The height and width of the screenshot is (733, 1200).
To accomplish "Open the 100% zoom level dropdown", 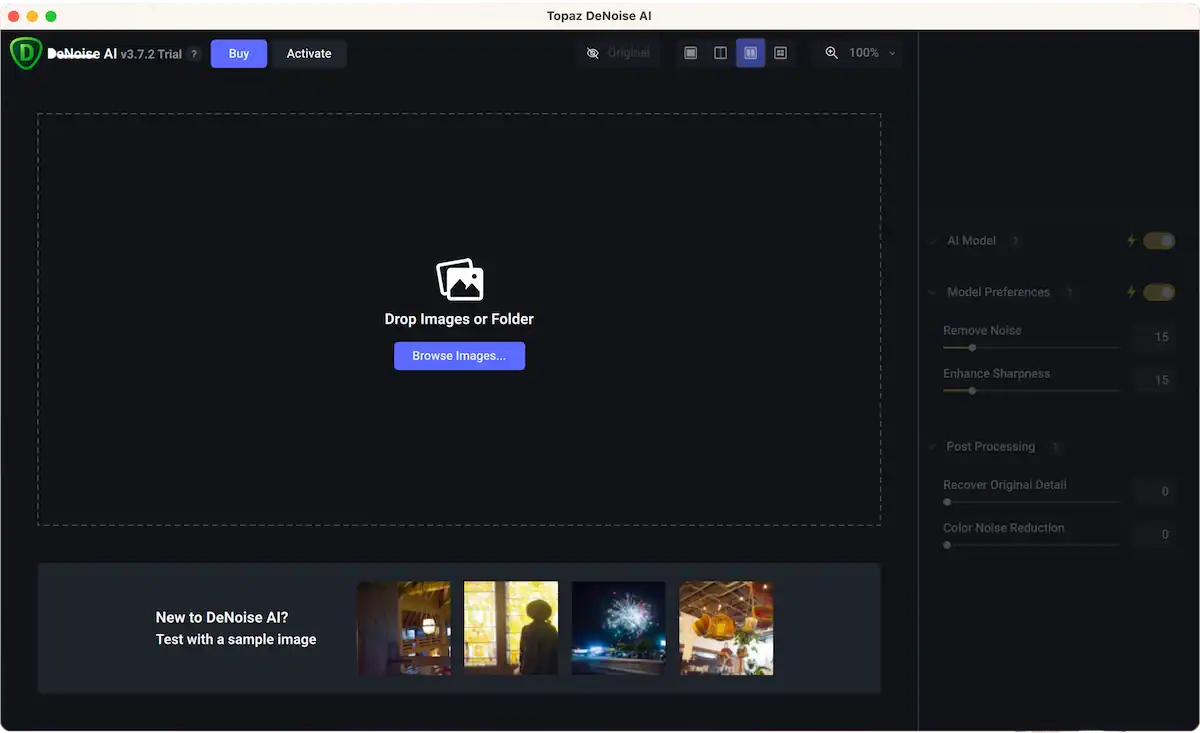I will (871, 53).
